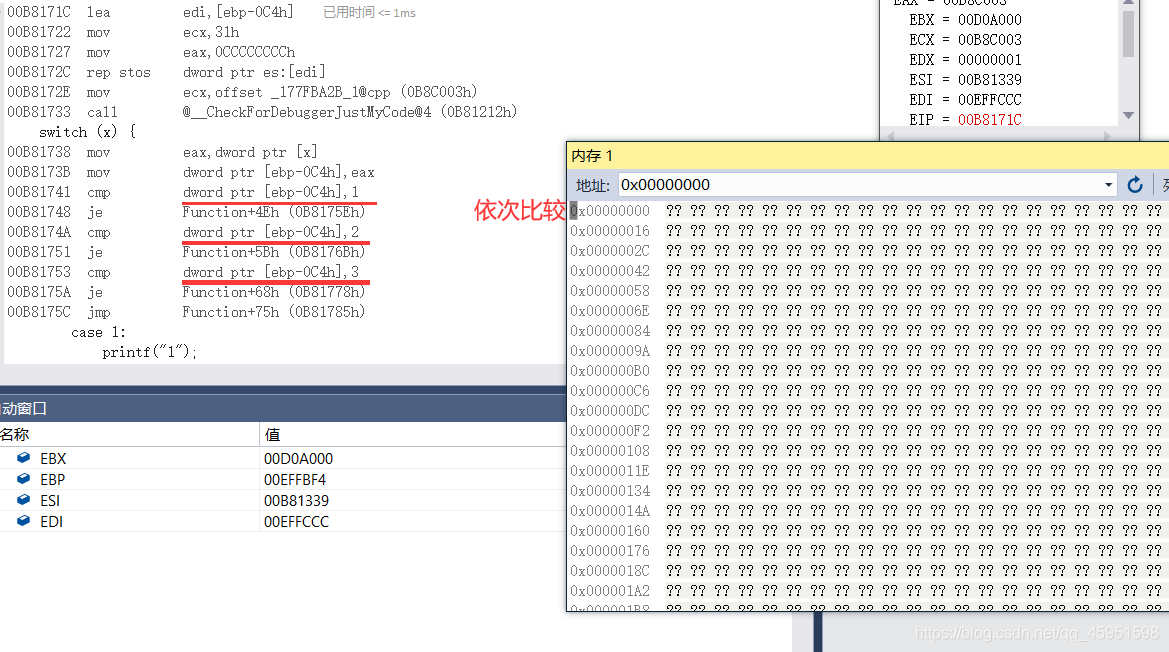The image size is (1169, 652).
Task: Click memory row address 0x00000108
Action: pyautogui.click(x=610, y=451)
